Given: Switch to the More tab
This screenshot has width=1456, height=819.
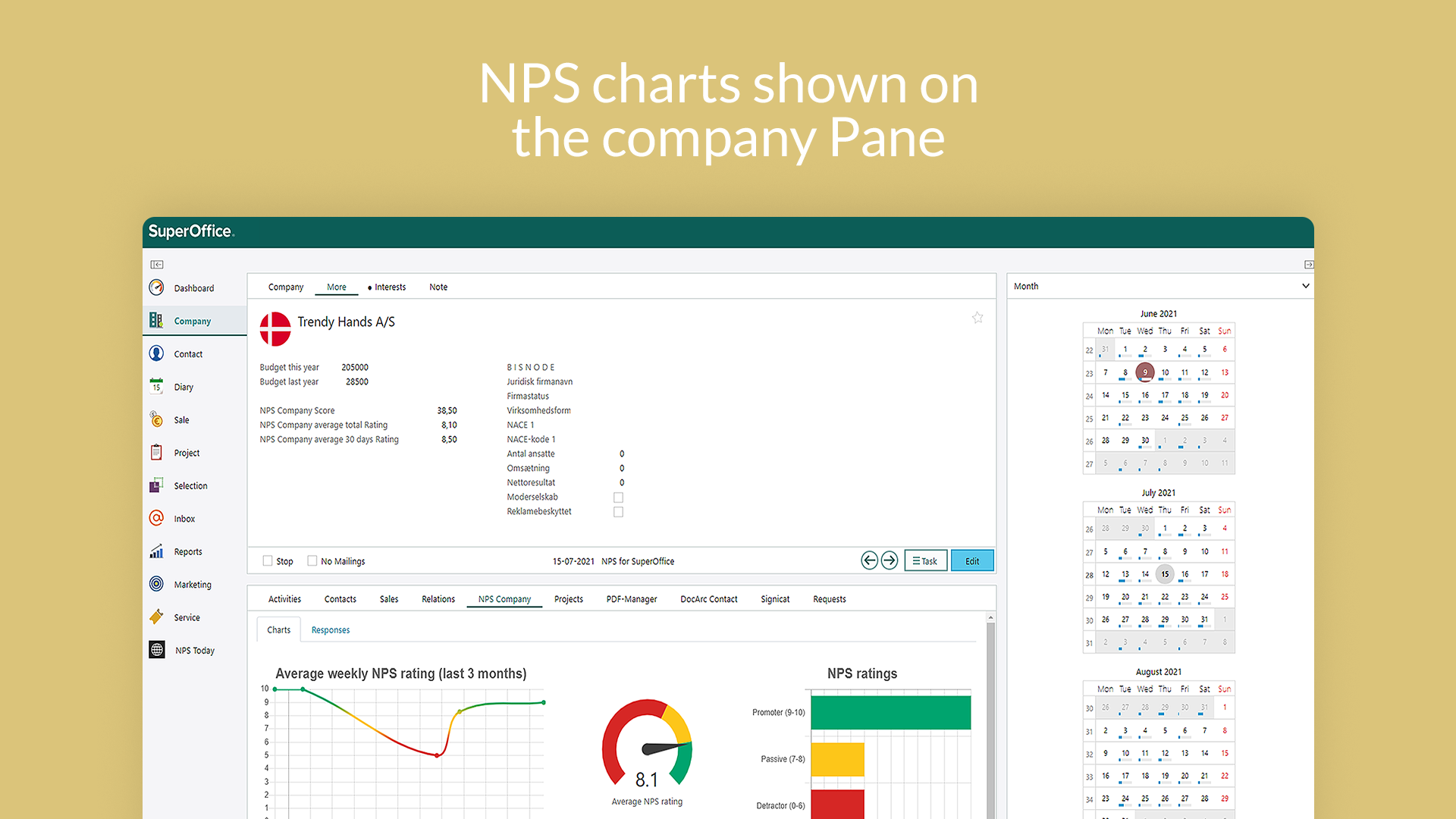Looking at the screenshot, I should tap(337, 287).
